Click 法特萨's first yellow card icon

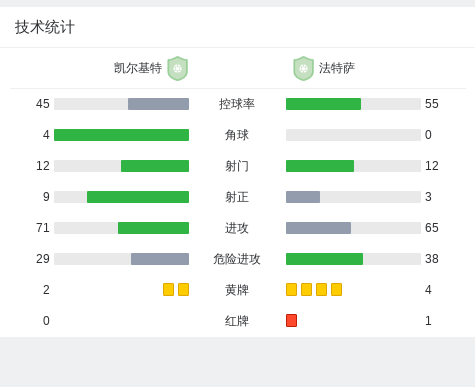291,290
